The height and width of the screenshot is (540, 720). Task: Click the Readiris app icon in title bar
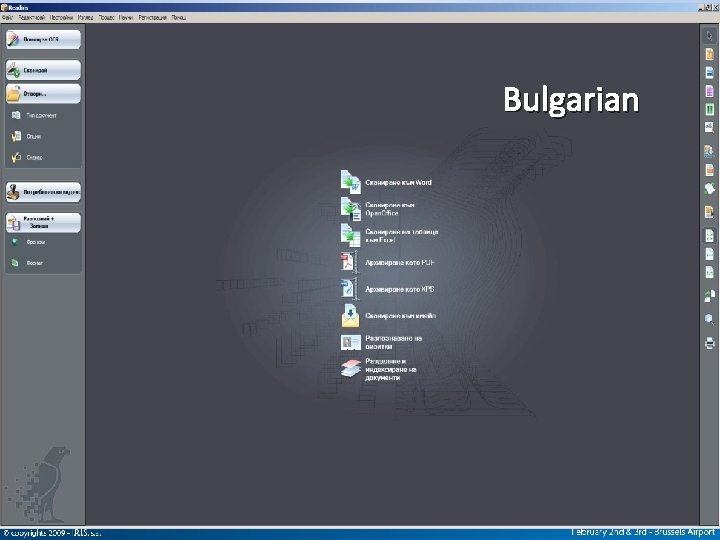4,7
